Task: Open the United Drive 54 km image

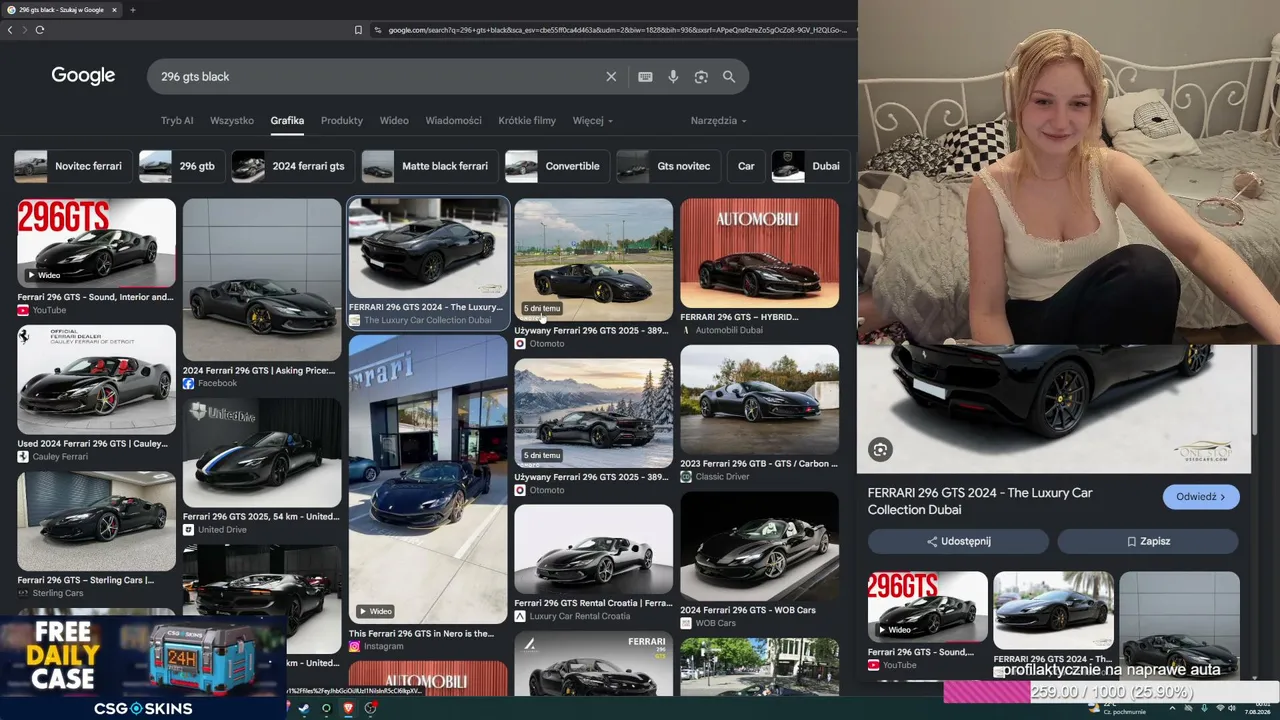Action: (262, 453)
